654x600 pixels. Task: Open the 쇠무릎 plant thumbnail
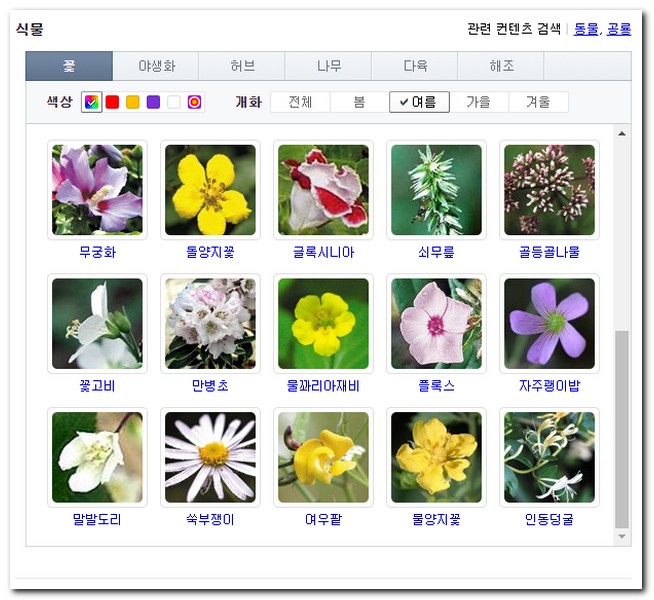tap(436, 190)
